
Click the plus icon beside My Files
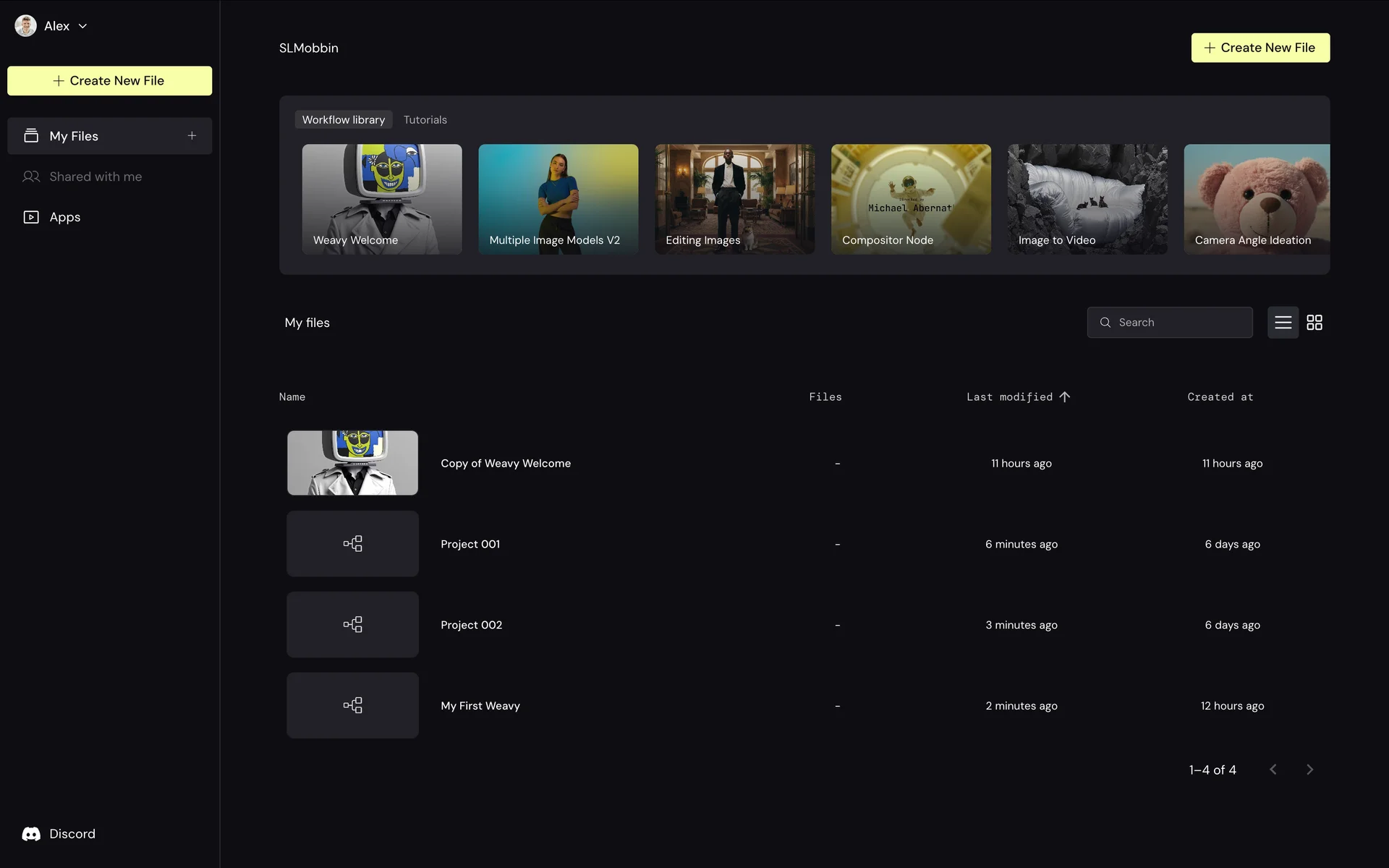(192, 136)
